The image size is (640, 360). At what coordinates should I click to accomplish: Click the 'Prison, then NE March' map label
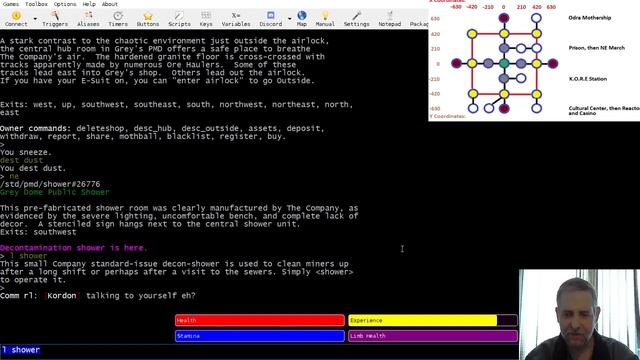pyautogui.click(x=596, y=48)
